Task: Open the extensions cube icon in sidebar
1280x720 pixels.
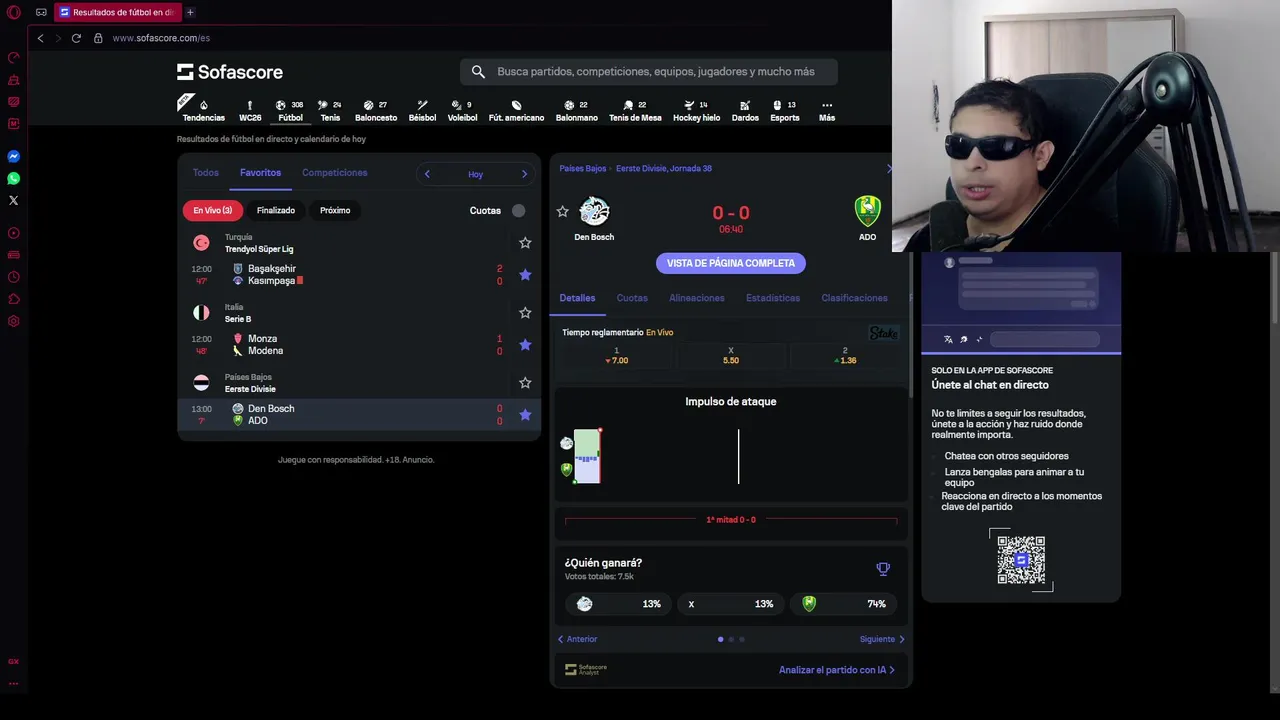Action: (13, 299)
